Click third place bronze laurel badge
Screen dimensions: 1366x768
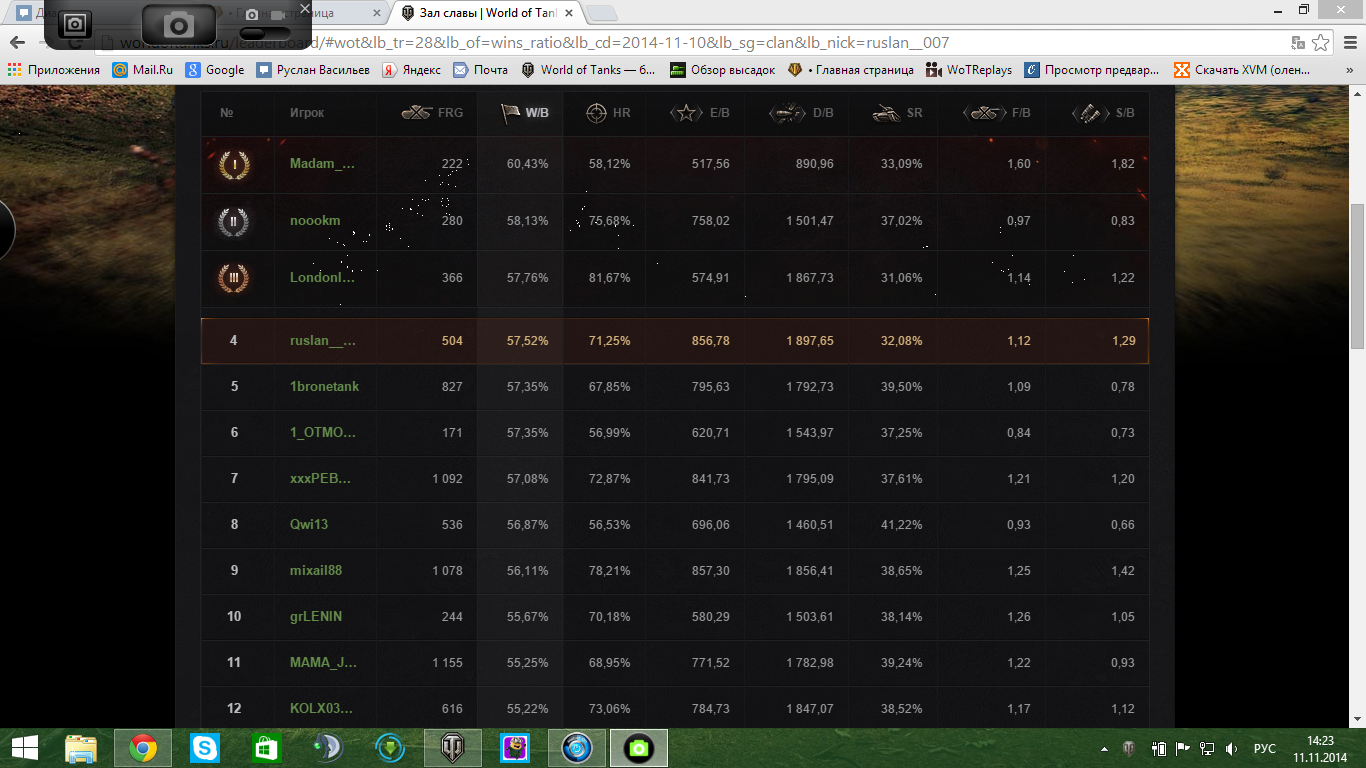pos(234,278)
